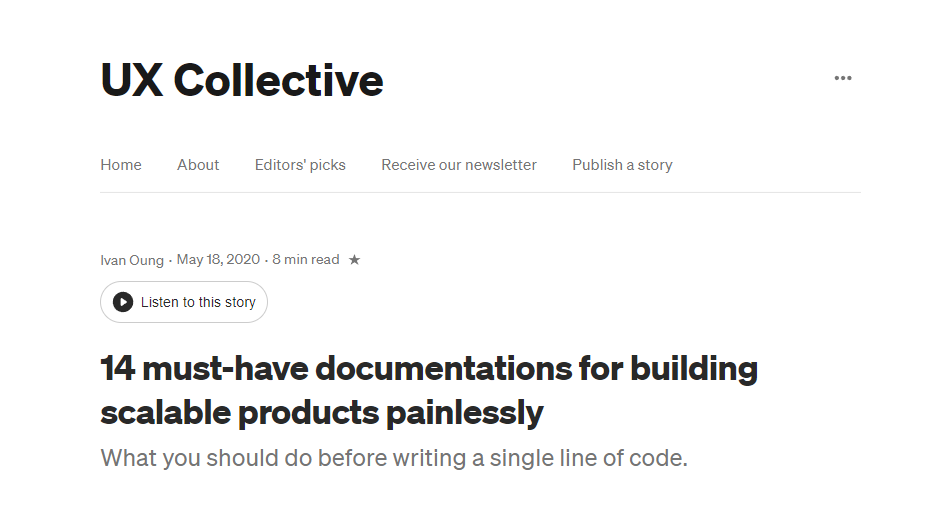The width and height of the screenshot is (929, 524).
Task: Click the 8 min read label
Action: coord(306,260)
